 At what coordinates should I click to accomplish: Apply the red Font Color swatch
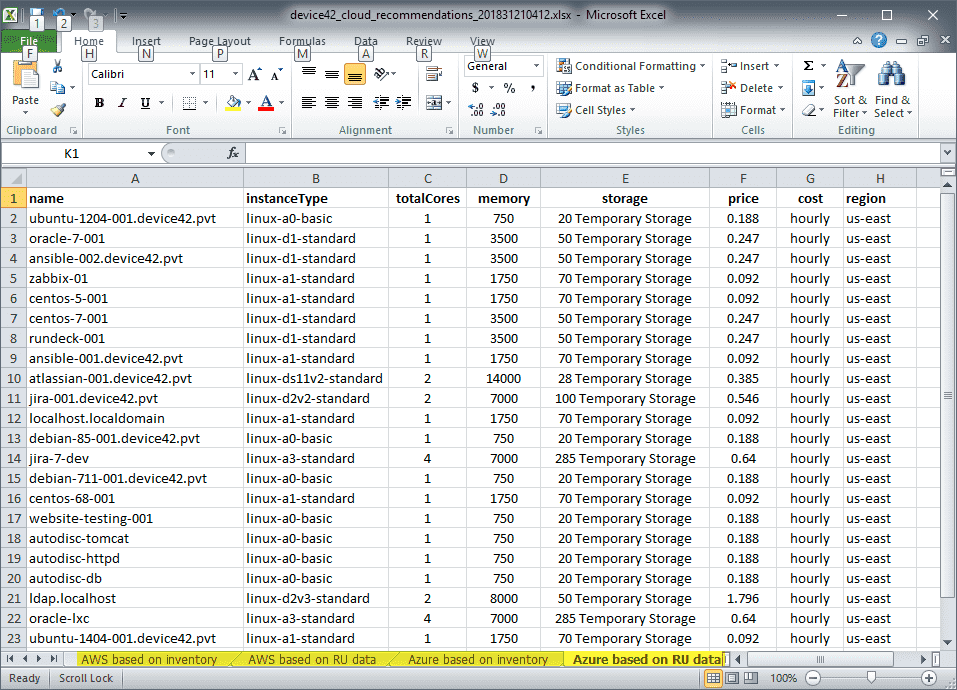coord(266,102)
